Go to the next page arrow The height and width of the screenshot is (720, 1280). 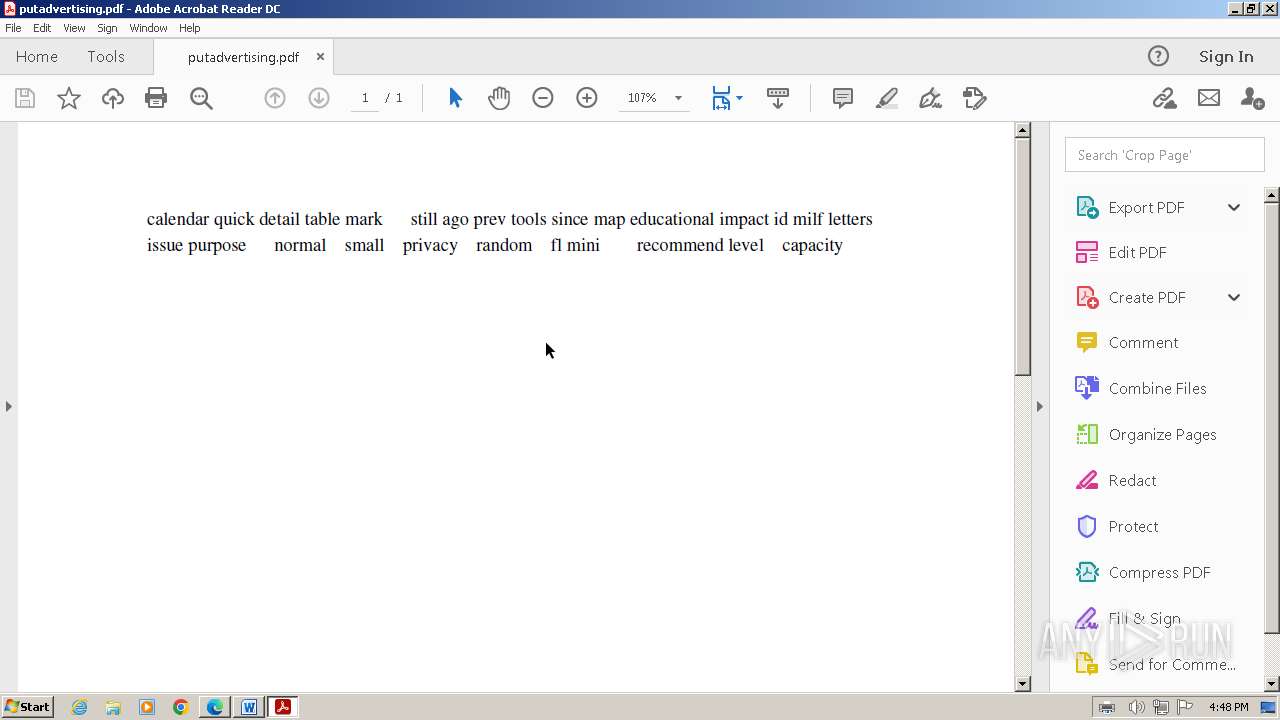point(319,98)
